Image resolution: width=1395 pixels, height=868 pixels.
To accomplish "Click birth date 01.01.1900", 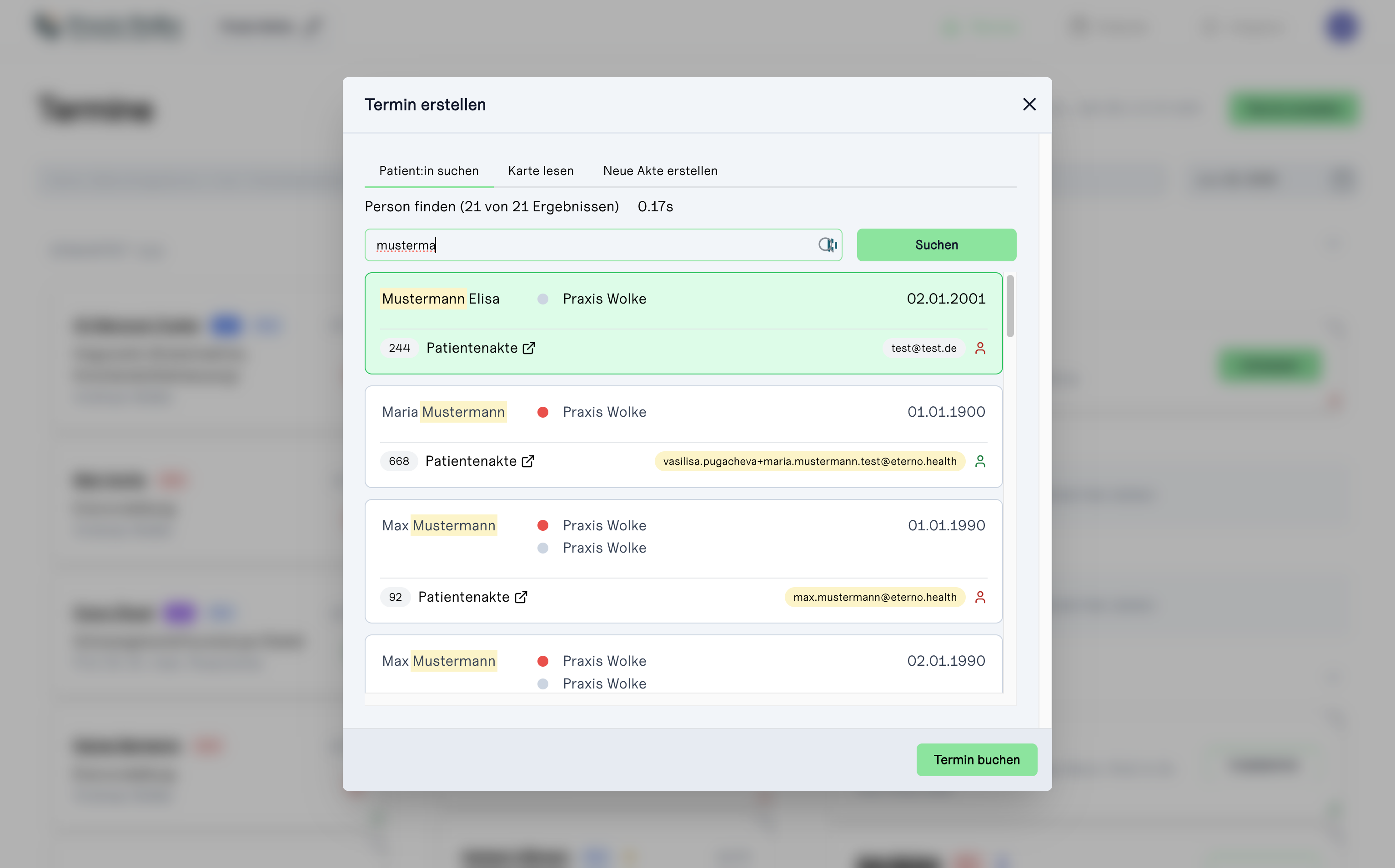I will coord(946,412).
